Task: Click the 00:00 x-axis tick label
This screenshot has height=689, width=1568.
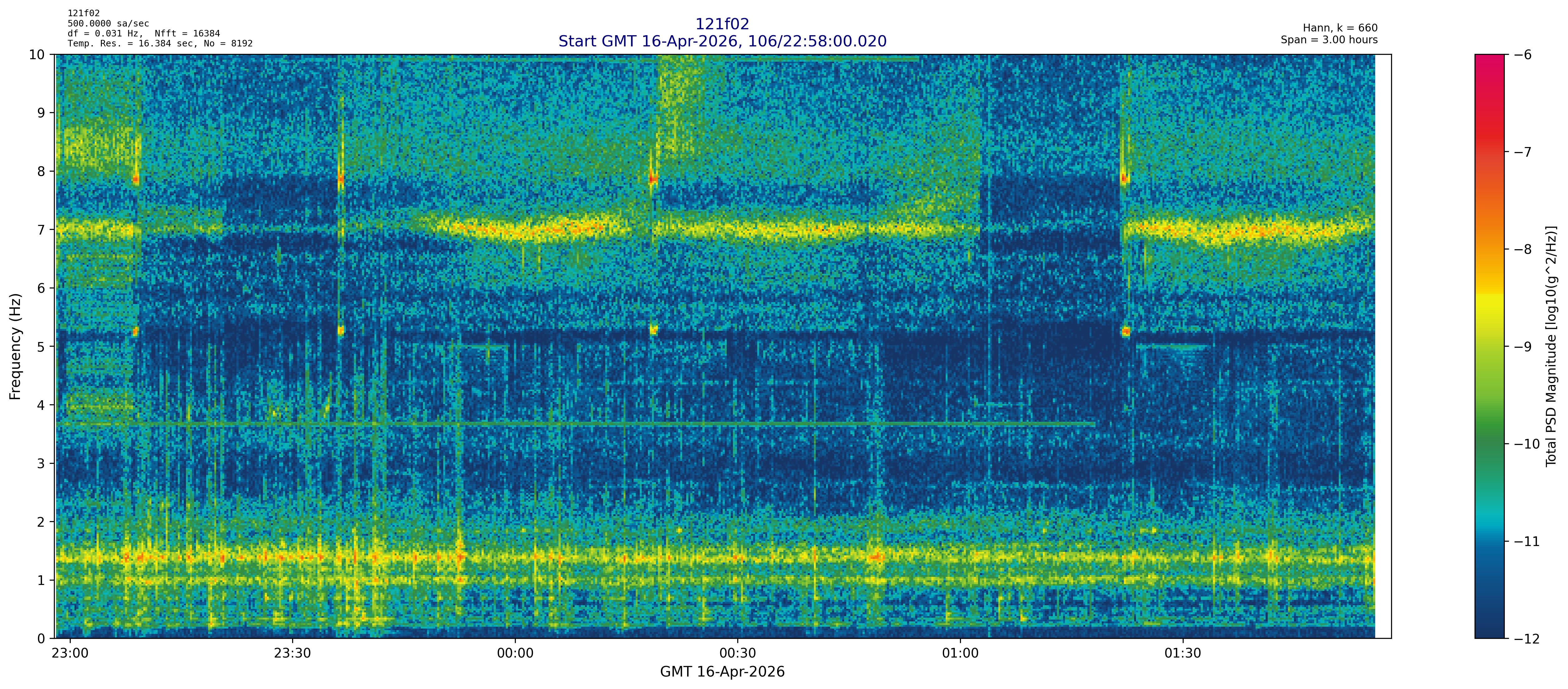Action: [515, 653]
